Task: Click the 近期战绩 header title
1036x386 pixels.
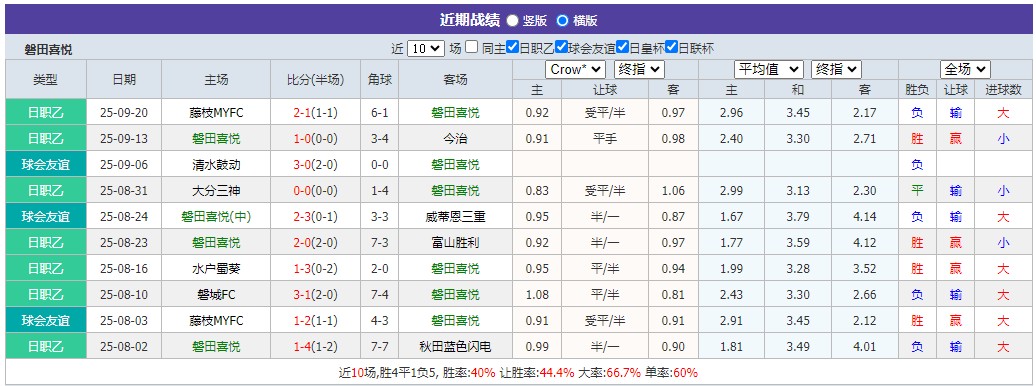Action: [x=470, y=20]
